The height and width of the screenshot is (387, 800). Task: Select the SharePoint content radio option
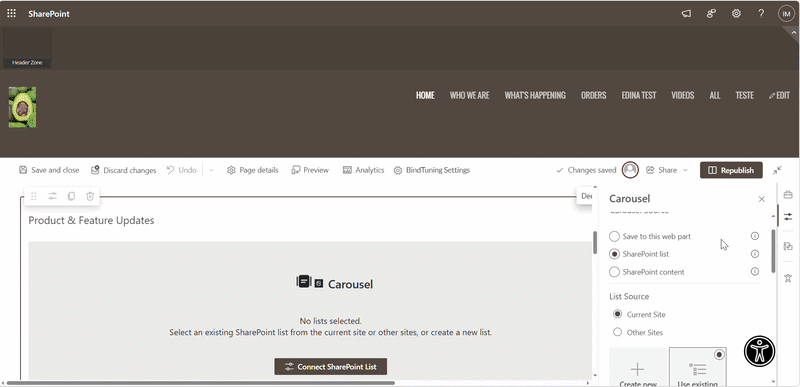(647, 272)
